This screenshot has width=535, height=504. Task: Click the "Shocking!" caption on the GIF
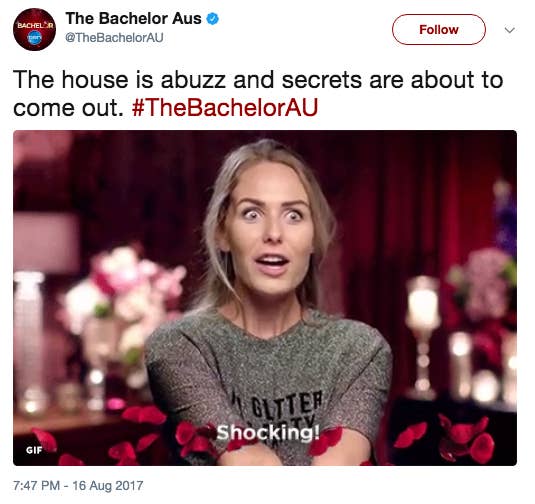click(269, 433)
